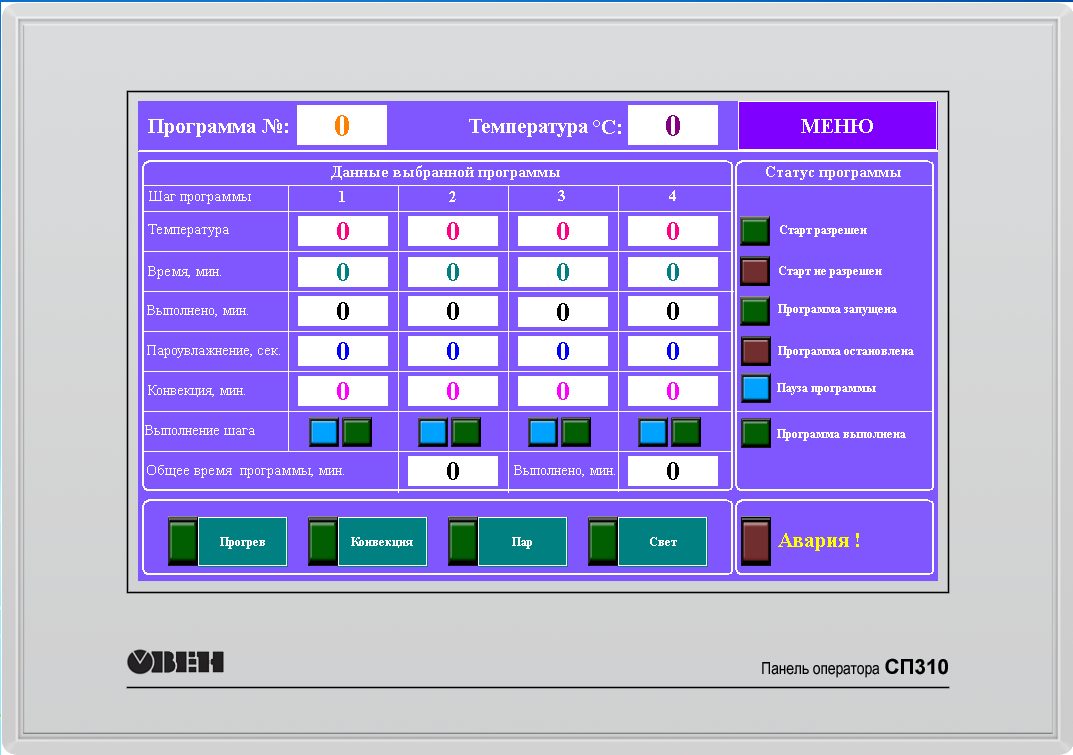Click the Программа остановлена indicator lamp
The image size is (1073, 755).
(755, 351)
